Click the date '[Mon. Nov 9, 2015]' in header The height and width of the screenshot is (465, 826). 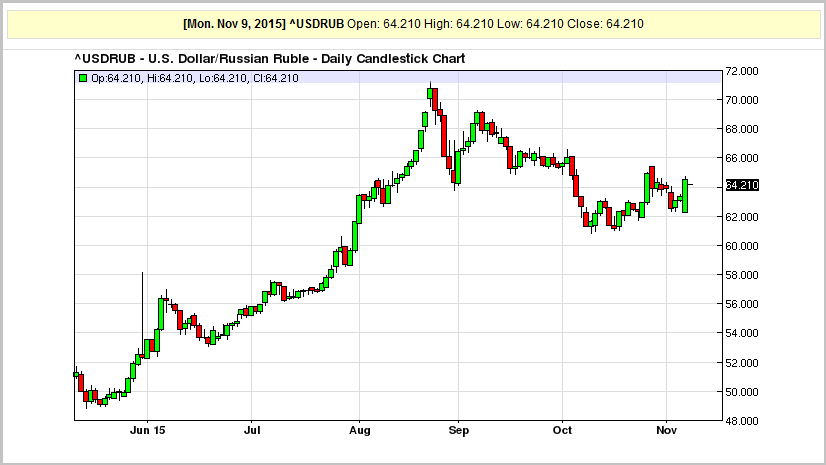tap(234, 24)
